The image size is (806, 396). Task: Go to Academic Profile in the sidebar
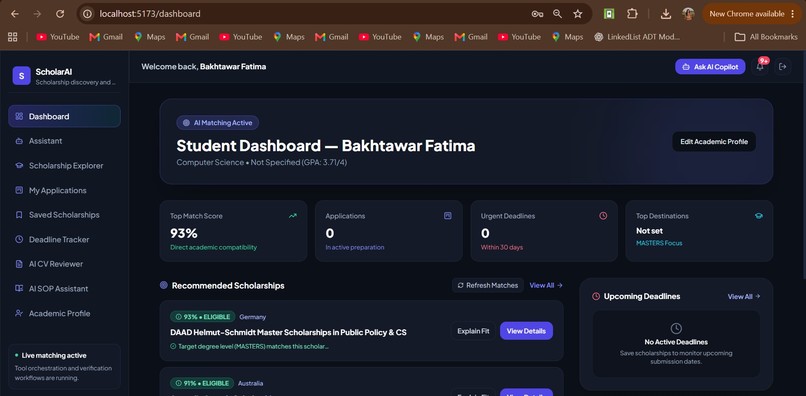pos(64,313)
